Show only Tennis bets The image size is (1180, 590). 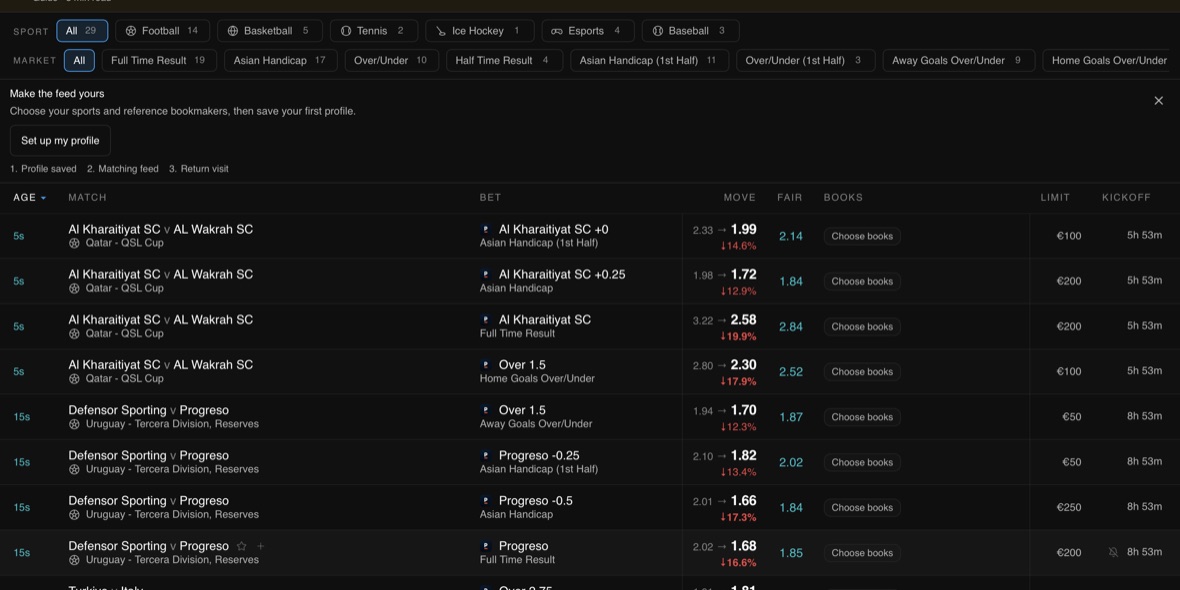click(373, 31)
